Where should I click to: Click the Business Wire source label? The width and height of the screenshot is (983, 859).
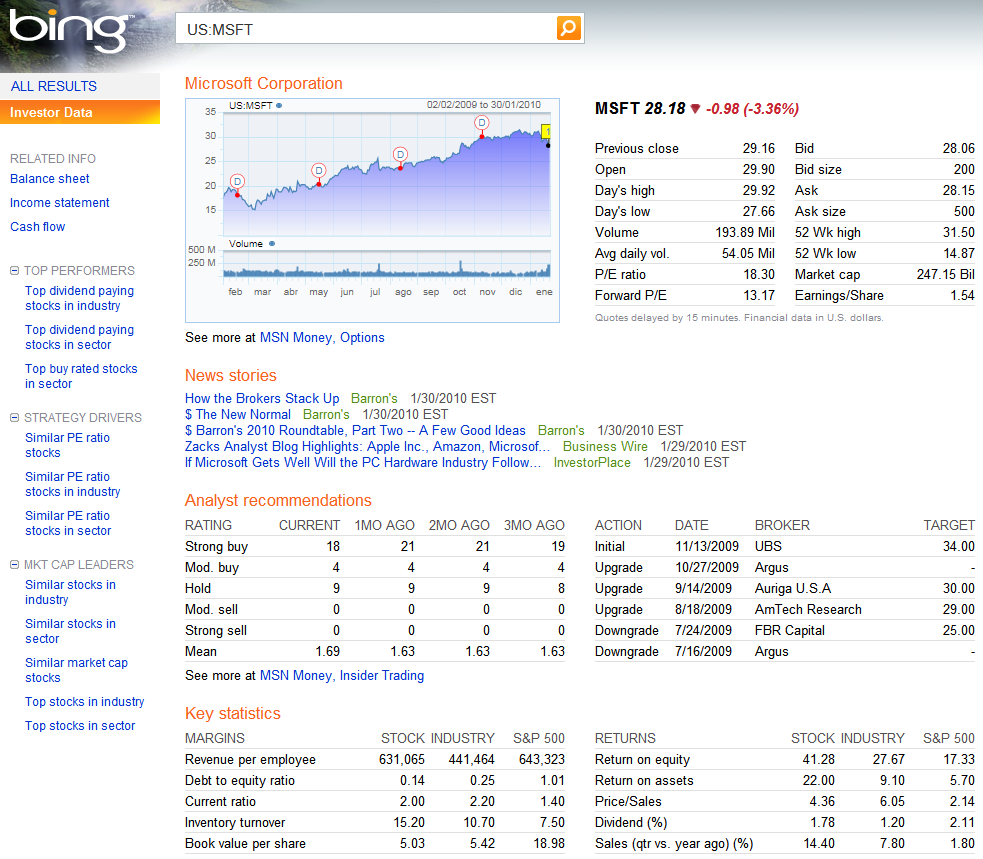pyautogui.click(x=605, y=446)
